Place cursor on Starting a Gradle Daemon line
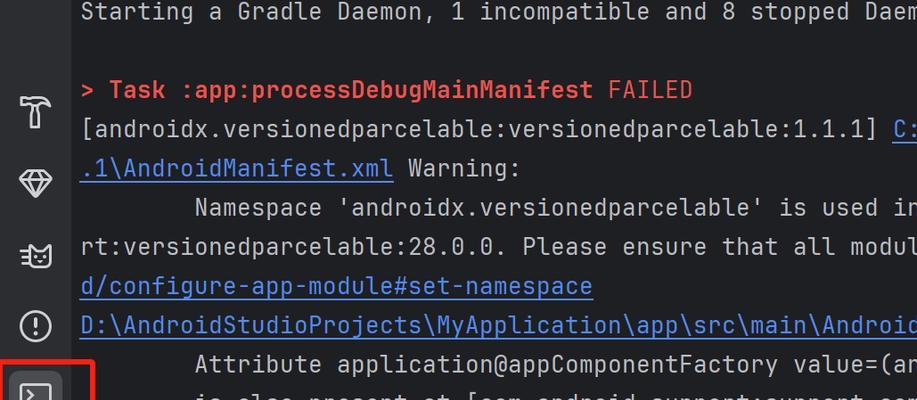Image resolution: width=917 pixels, height=400 pixels. (498, 12)
